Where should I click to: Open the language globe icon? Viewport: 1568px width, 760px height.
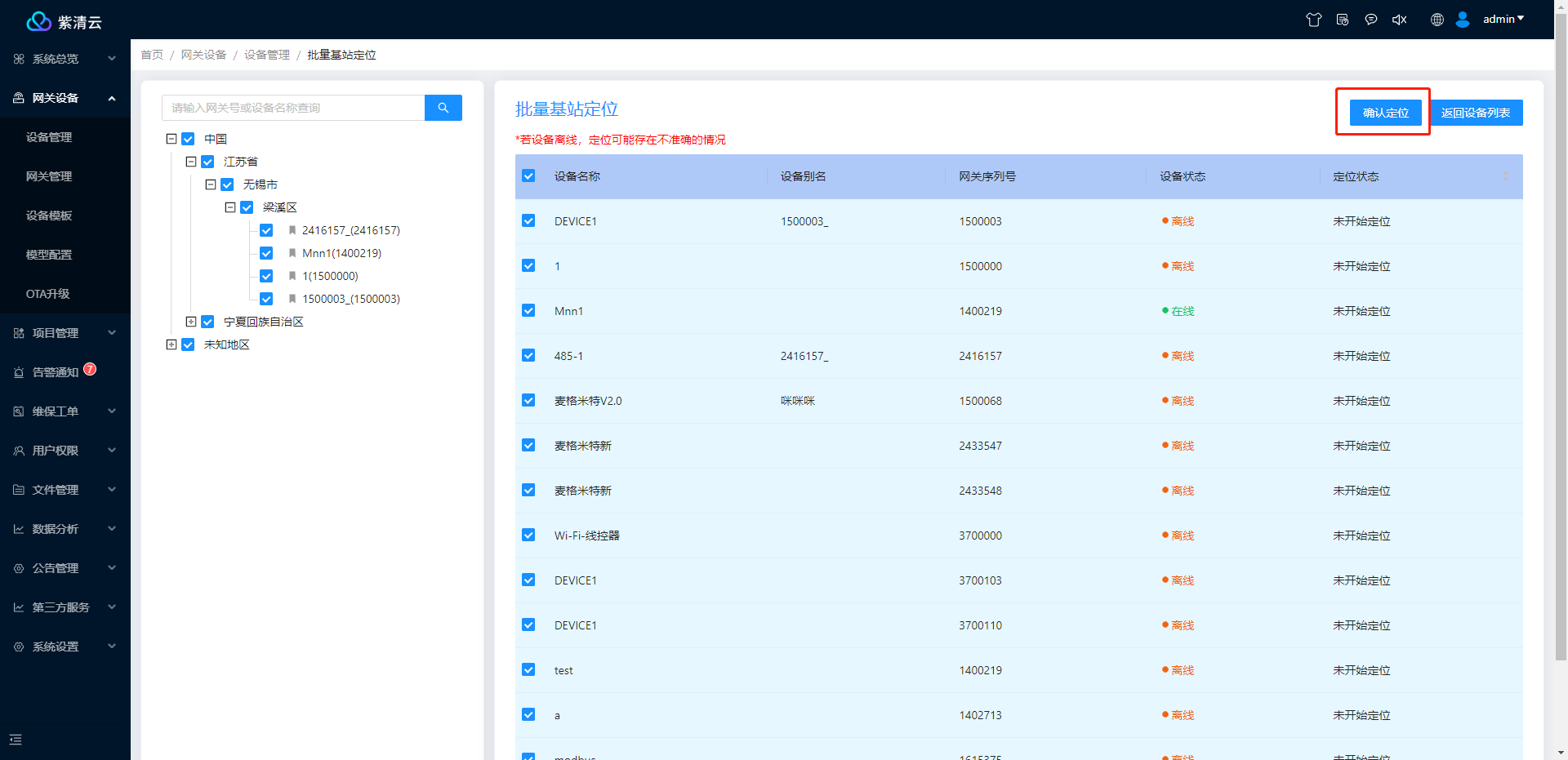(x=1437, y=20)
